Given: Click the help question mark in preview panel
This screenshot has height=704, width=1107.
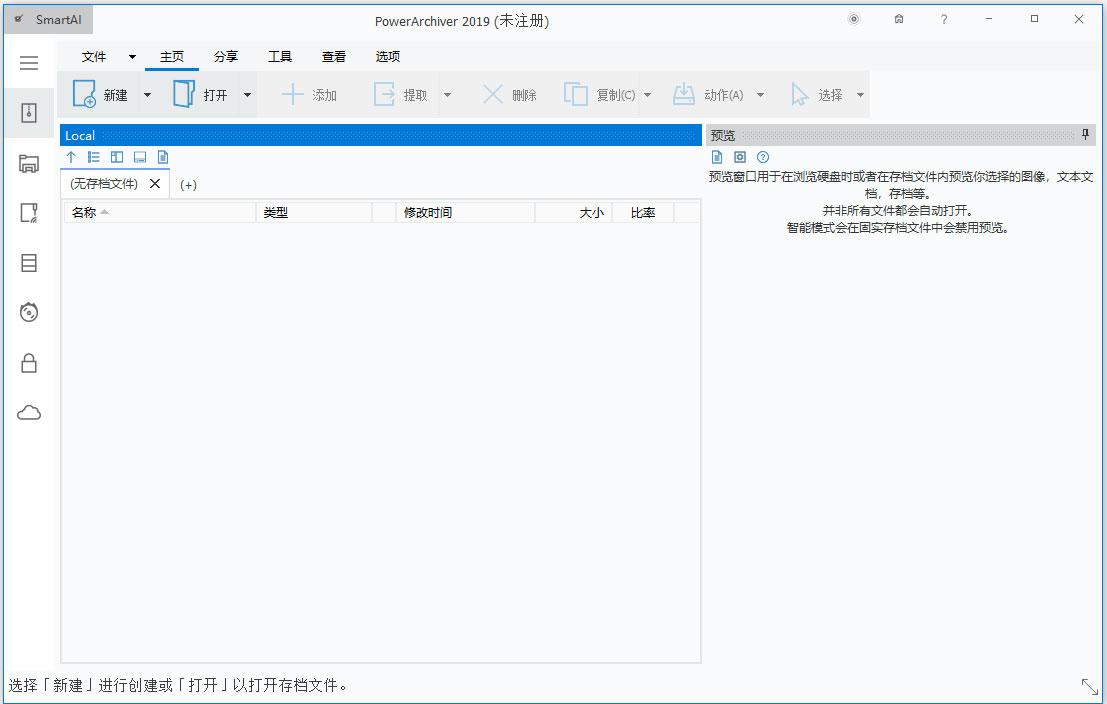Looking at the screenshot, I should tap(763, 157).
